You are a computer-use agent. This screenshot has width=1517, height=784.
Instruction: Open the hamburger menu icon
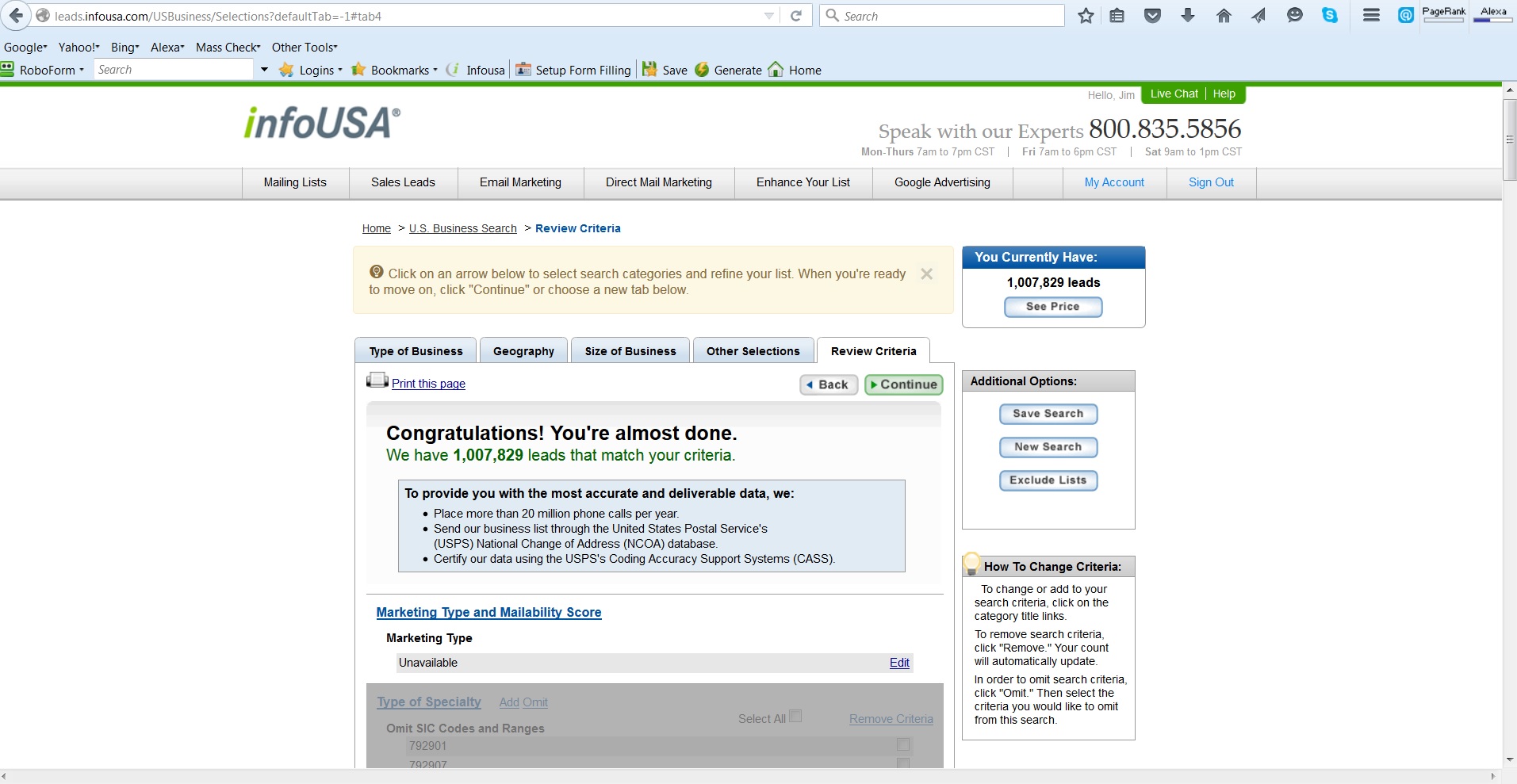pos(1371,16)
